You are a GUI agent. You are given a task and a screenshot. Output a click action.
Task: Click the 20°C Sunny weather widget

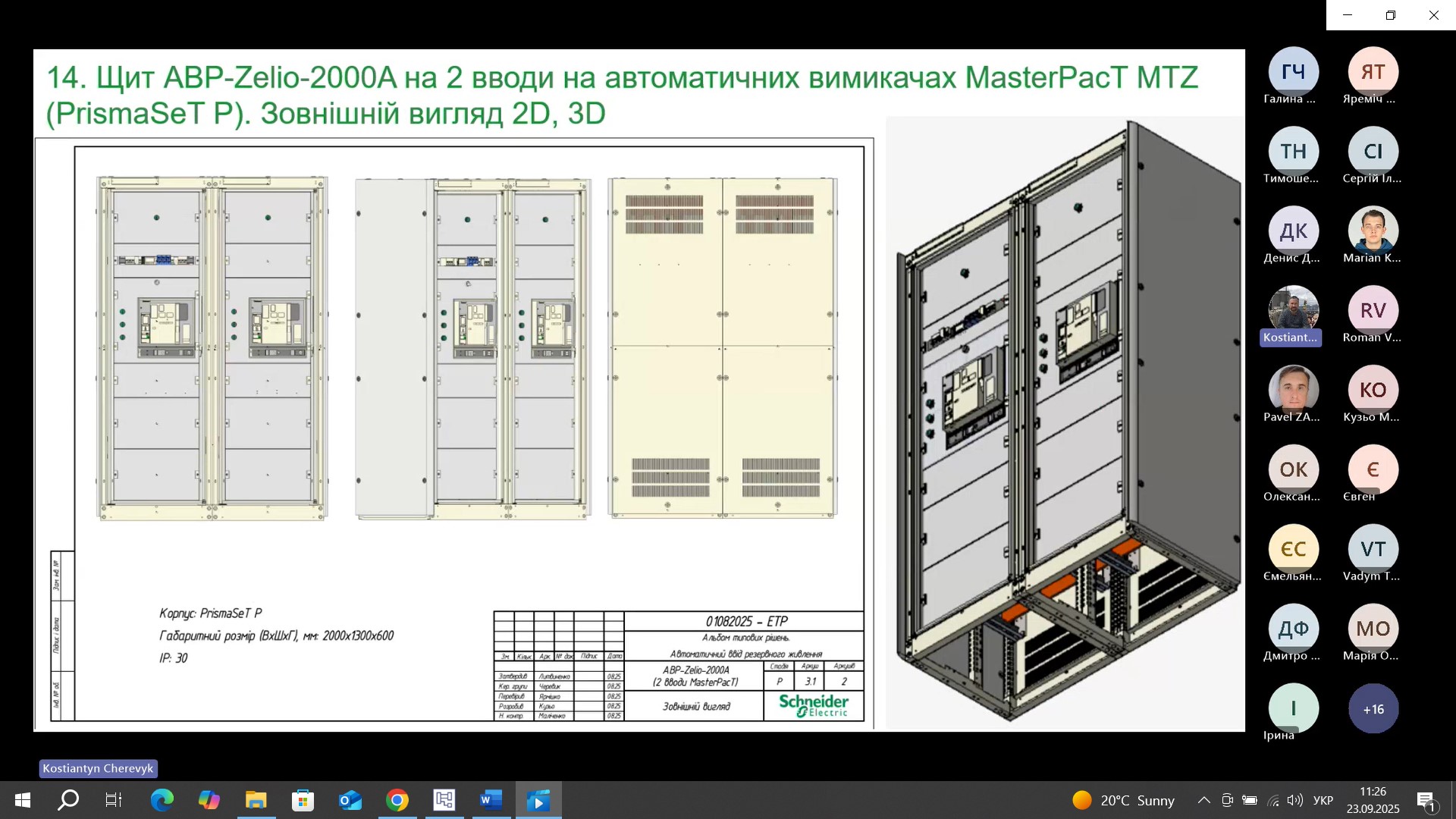point(1123,800)
